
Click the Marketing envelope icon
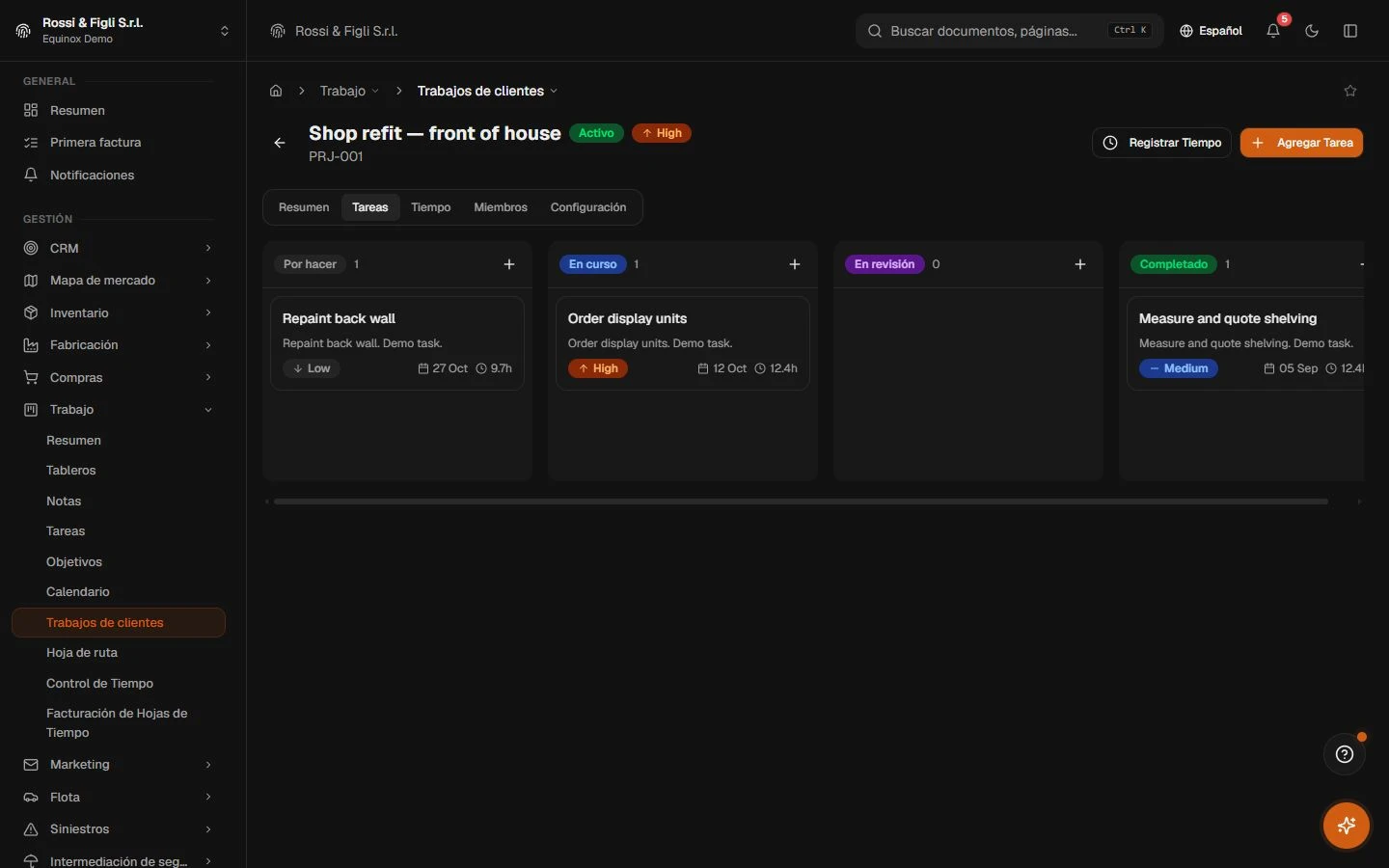click(x=31, y=765)
